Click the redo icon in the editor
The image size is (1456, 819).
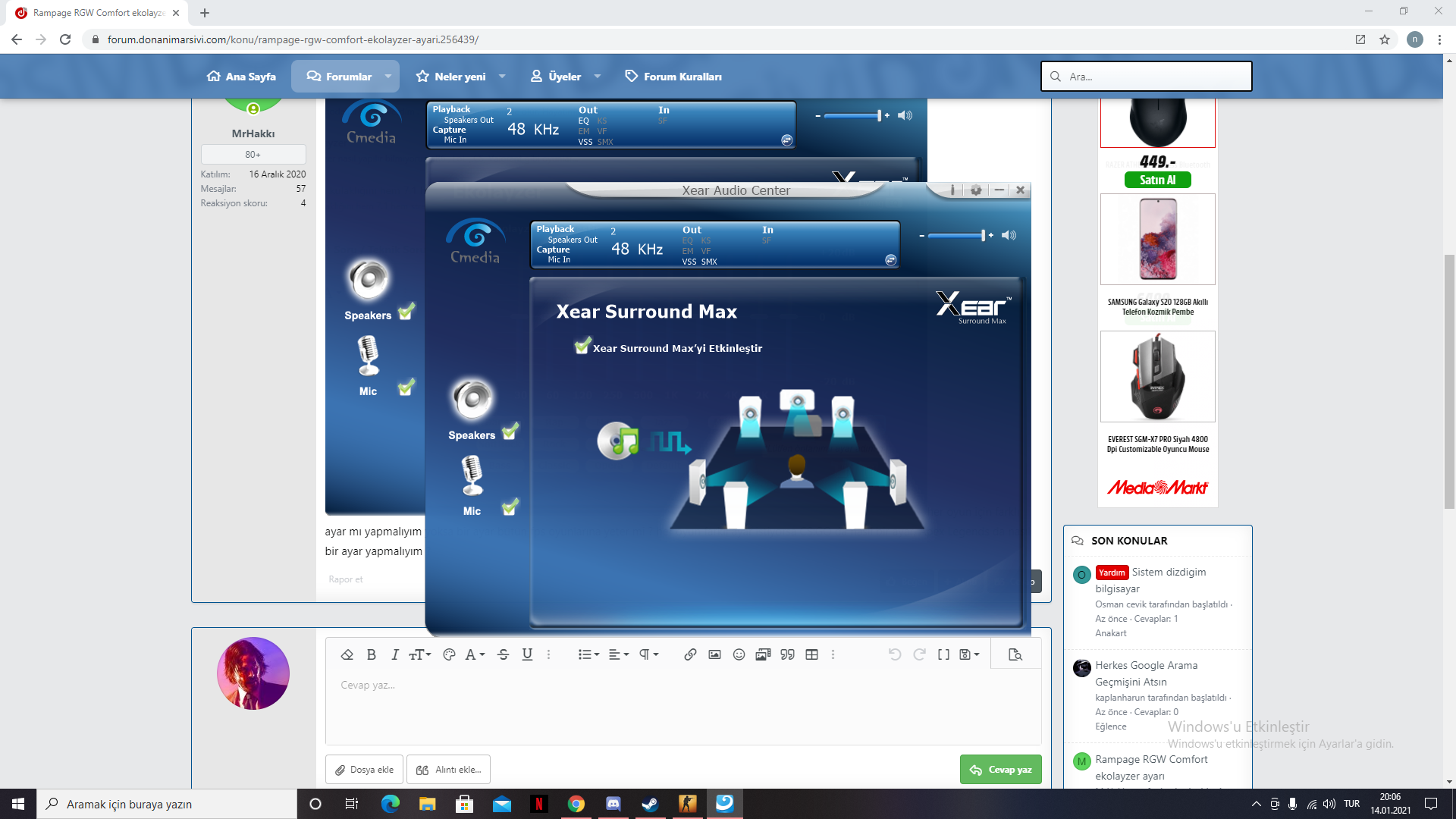pos(919,654)
